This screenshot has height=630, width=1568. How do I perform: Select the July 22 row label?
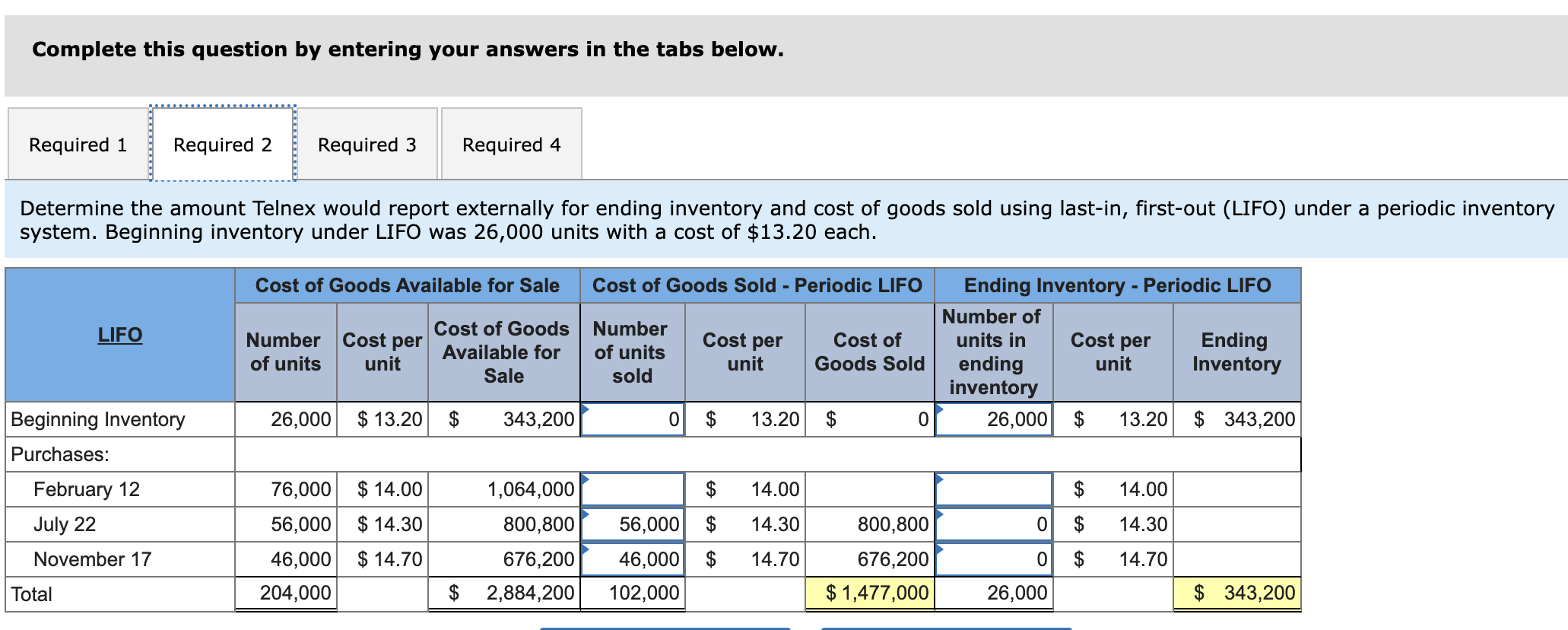coord(65,524)
